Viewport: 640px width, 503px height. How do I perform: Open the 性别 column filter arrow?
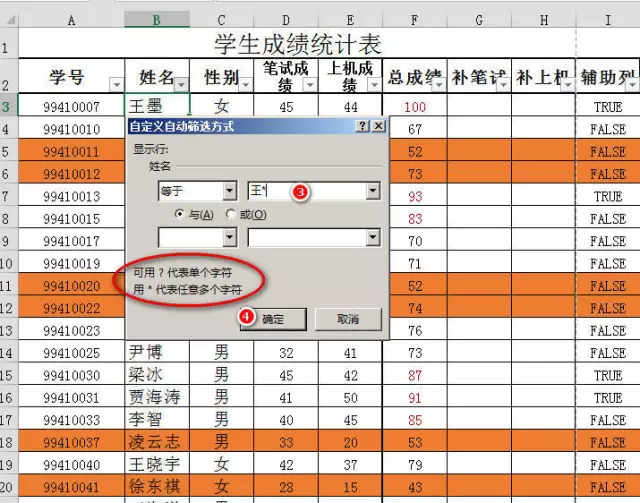pos(246,85)
